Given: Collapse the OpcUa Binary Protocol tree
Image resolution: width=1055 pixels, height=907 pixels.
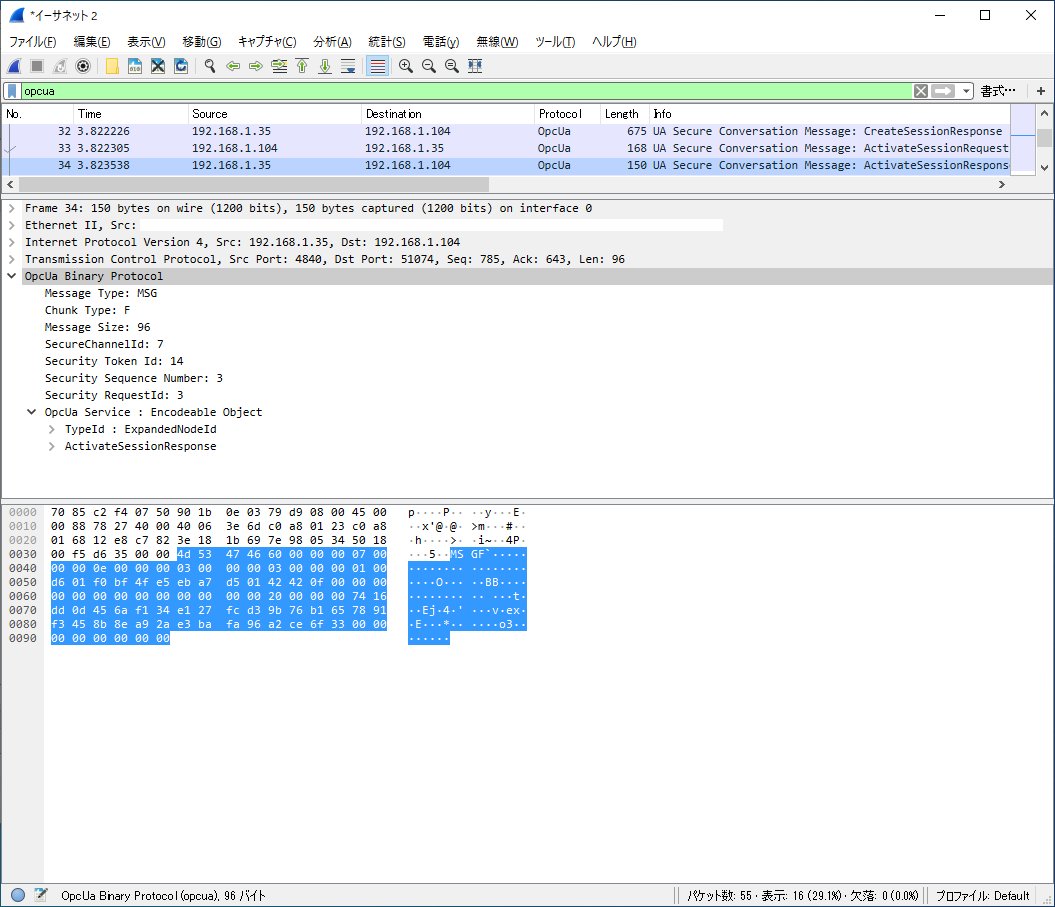Looking at the screenshot, I should click(11, 276).
